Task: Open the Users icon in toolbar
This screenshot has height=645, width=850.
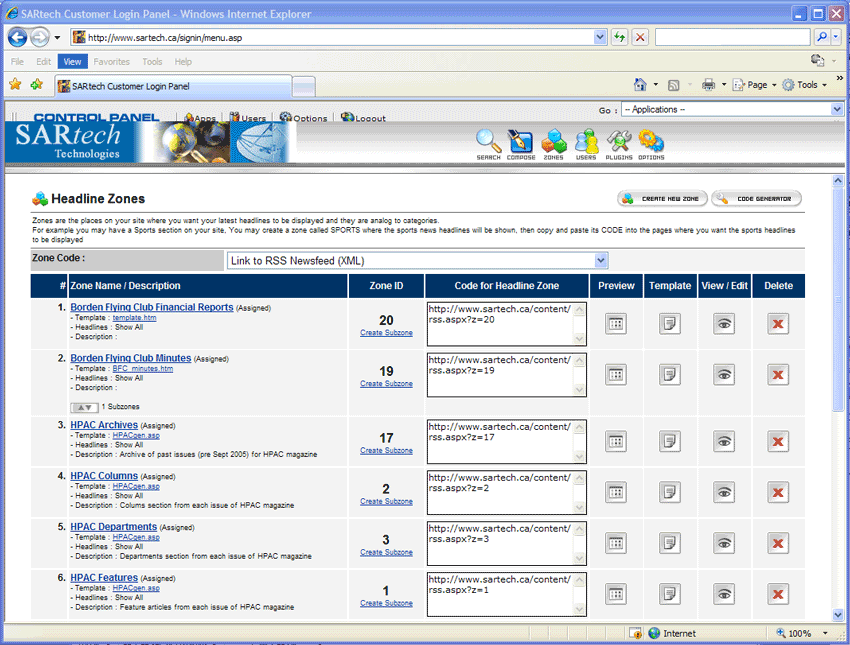Action: coord(586,144)
